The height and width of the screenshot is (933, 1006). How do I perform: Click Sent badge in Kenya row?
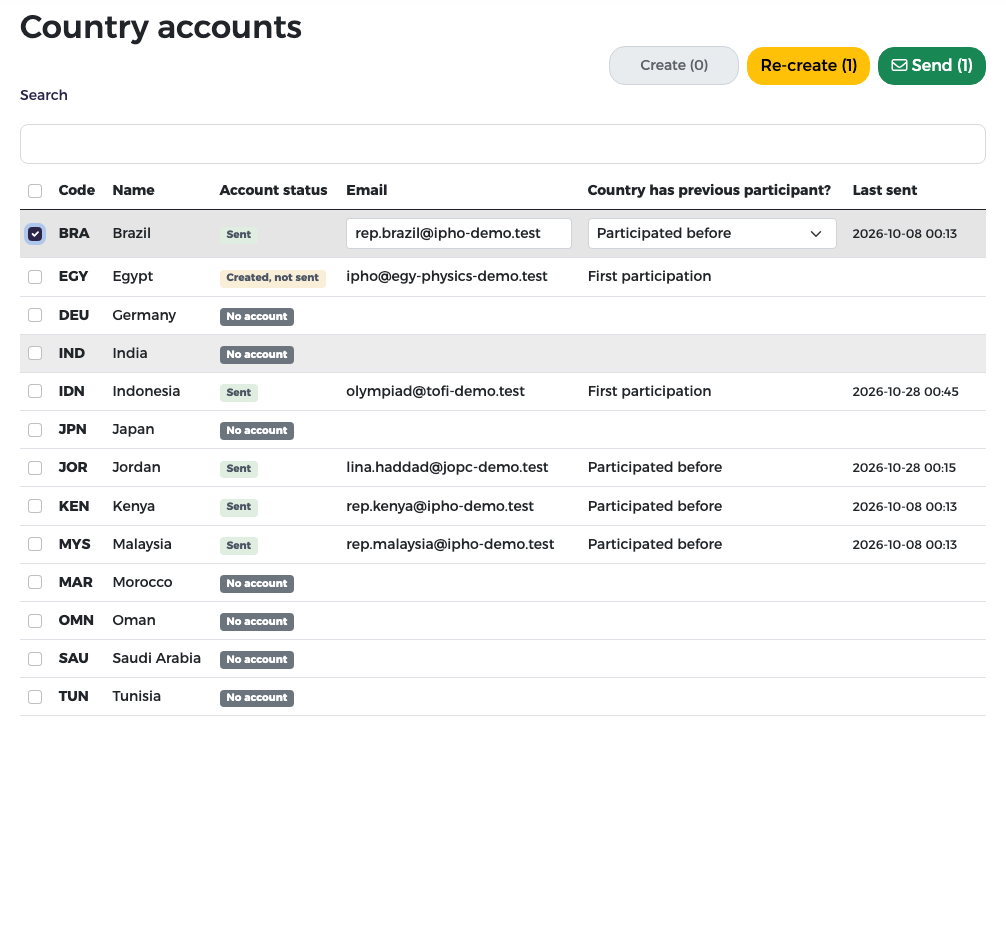coord(239,506)
